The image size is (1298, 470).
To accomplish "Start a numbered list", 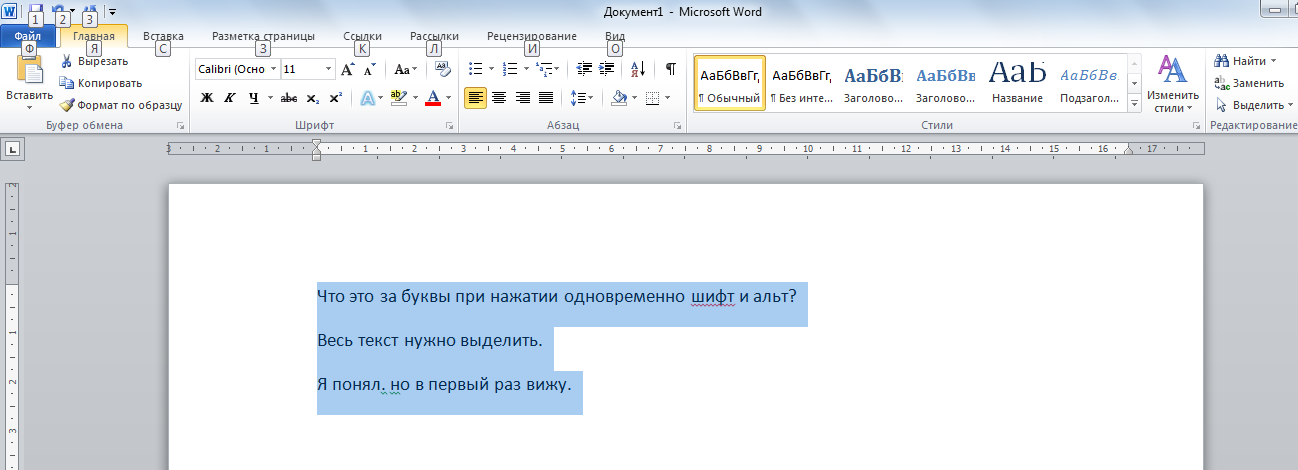I will (510, 69).
